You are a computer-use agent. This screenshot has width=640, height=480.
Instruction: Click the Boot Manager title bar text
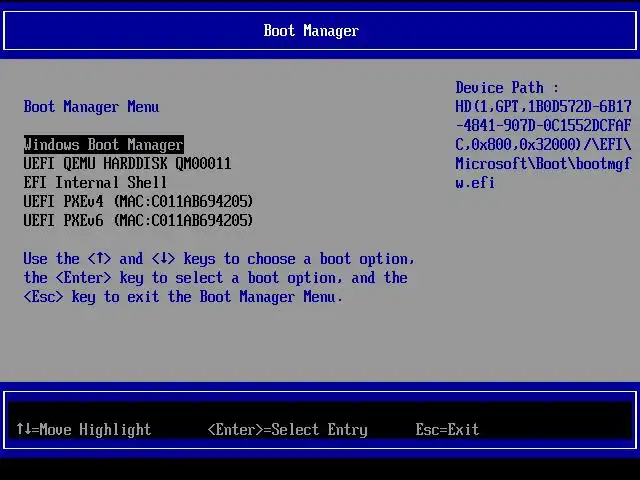[311, 31]
